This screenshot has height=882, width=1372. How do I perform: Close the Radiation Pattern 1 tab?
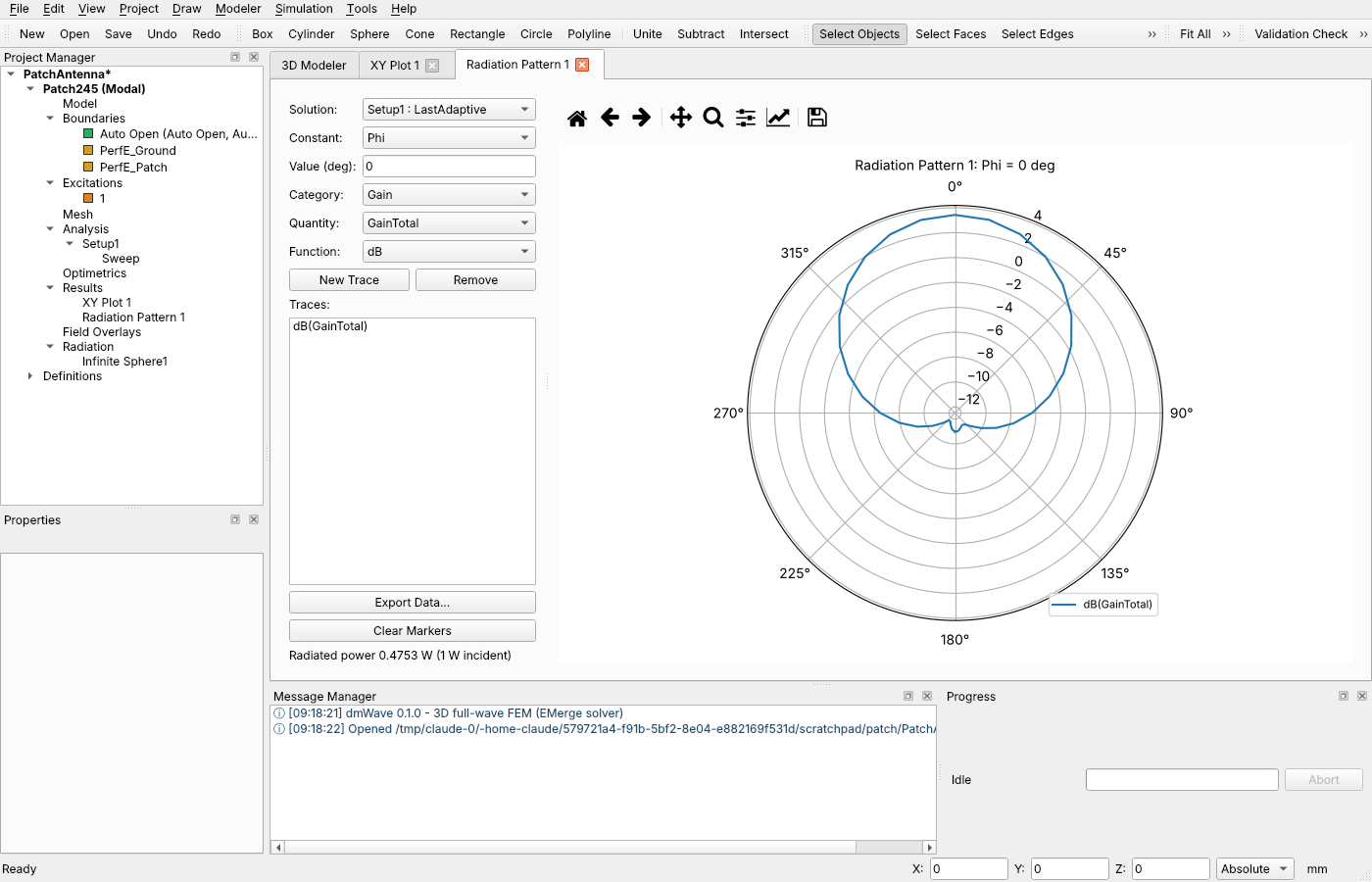pos(582,65)
